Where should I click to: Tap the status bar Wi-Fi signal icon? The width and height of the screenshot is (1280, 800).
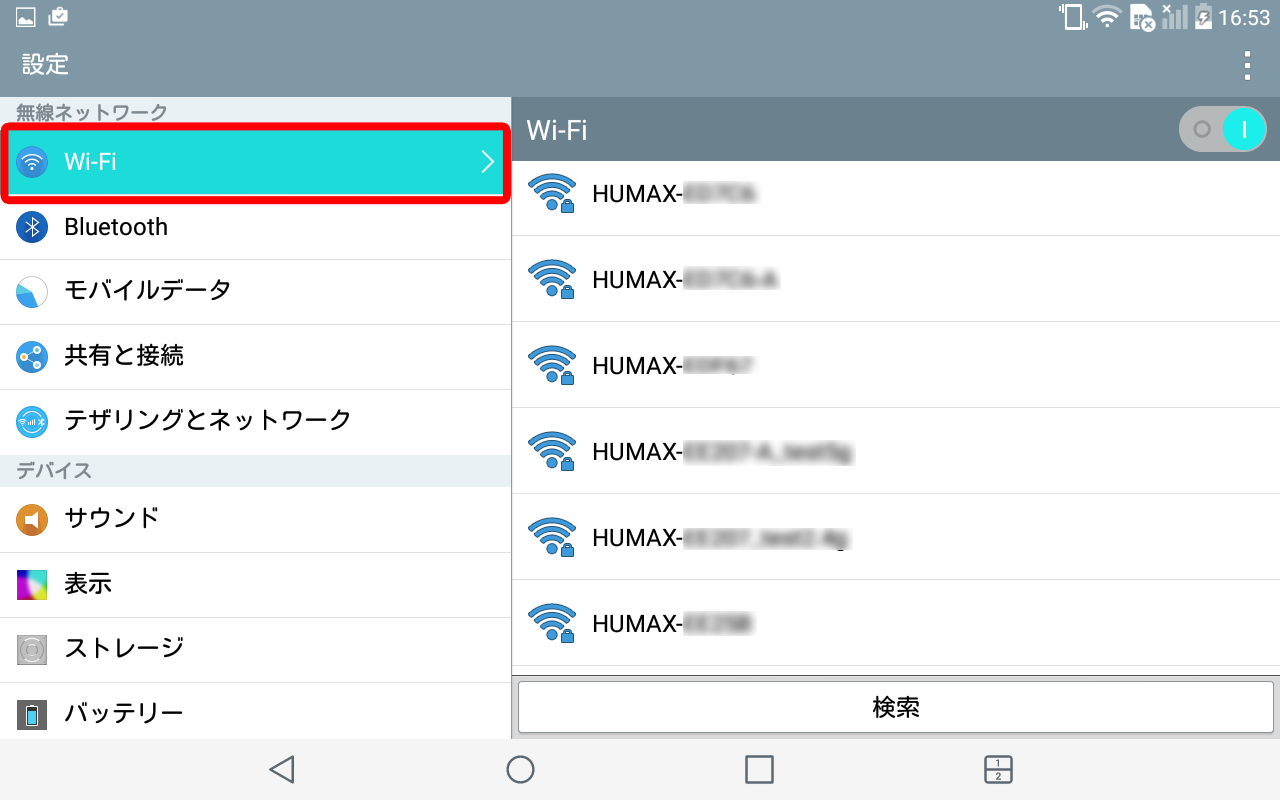pyautogui.click(x=1107, y=16)
